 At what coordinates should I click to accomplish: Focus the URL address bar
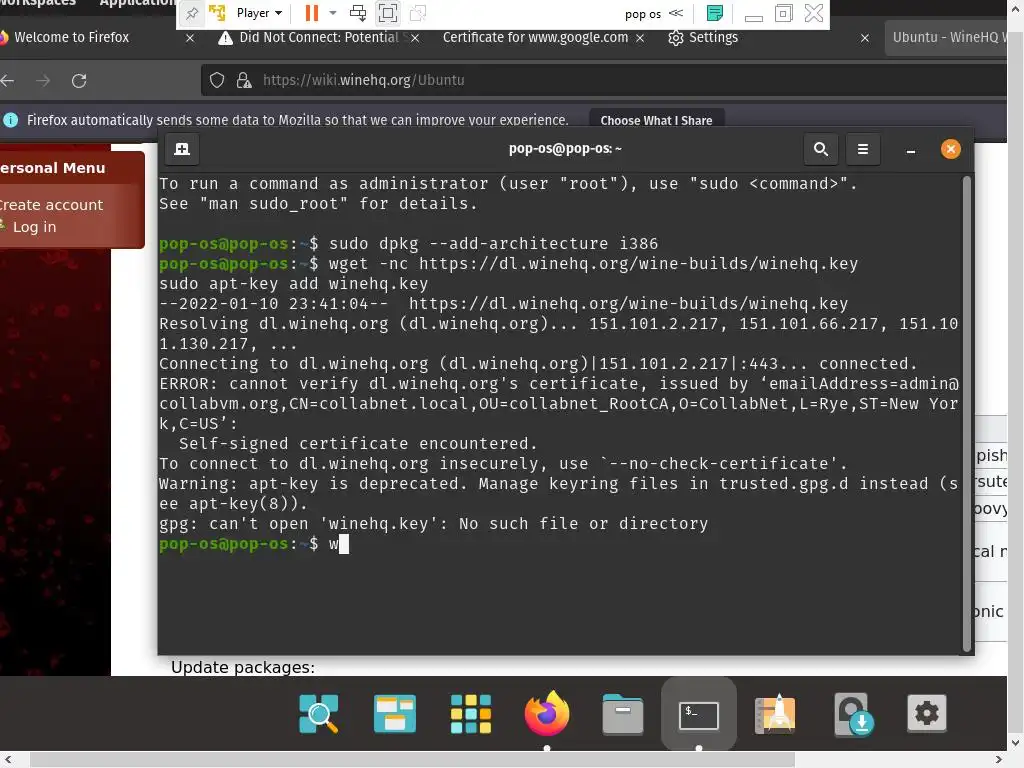604,80
